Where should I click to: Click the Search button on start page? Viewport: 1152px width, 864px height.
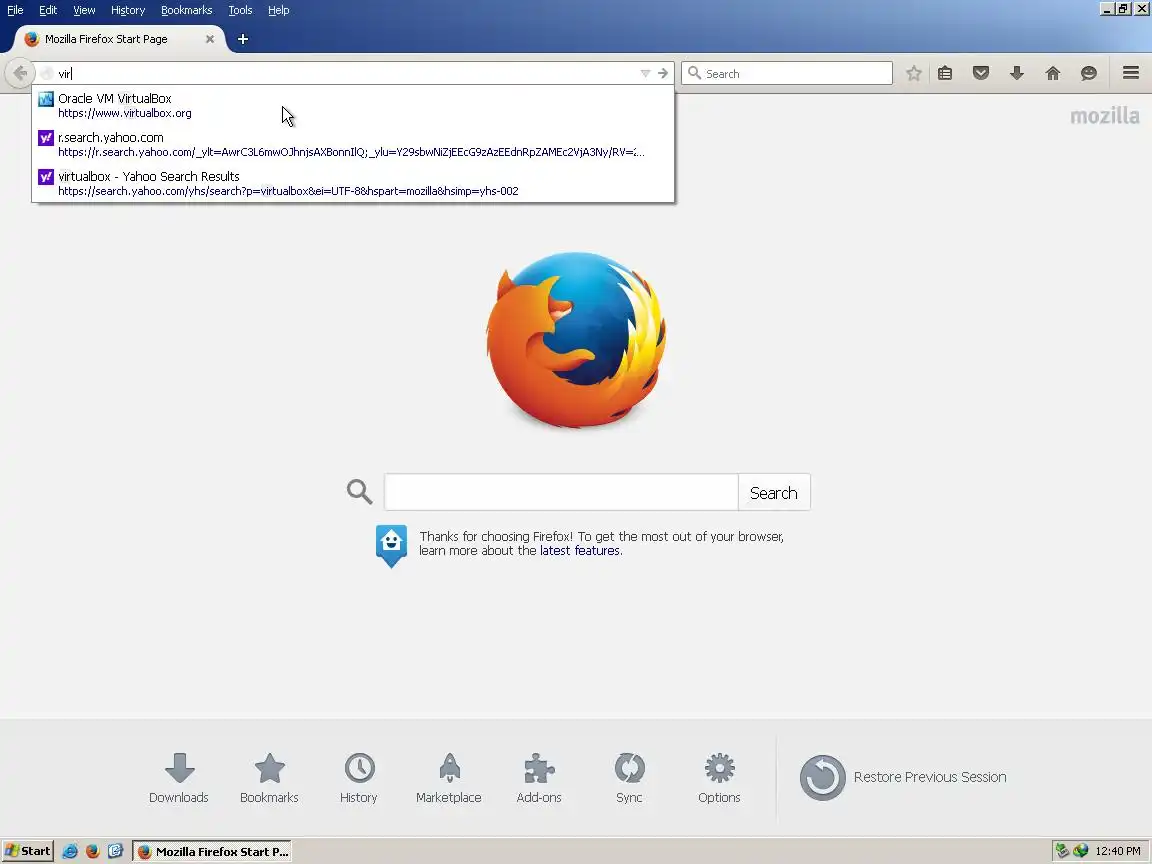774,492
